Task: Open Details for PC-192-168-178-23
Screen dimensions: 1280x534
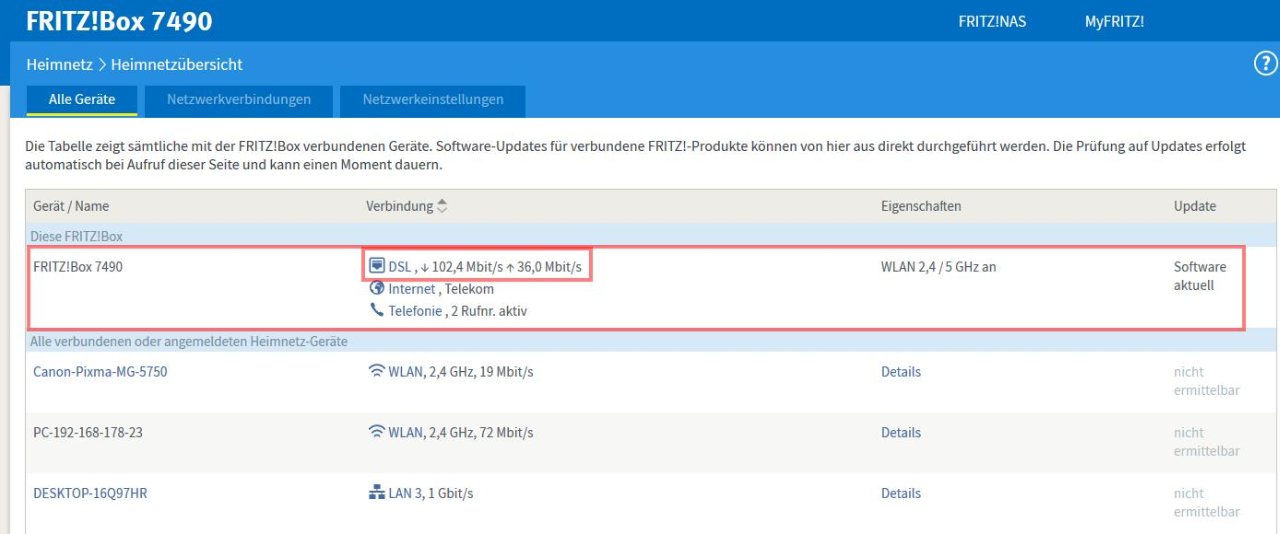Action: pos(901,432)
